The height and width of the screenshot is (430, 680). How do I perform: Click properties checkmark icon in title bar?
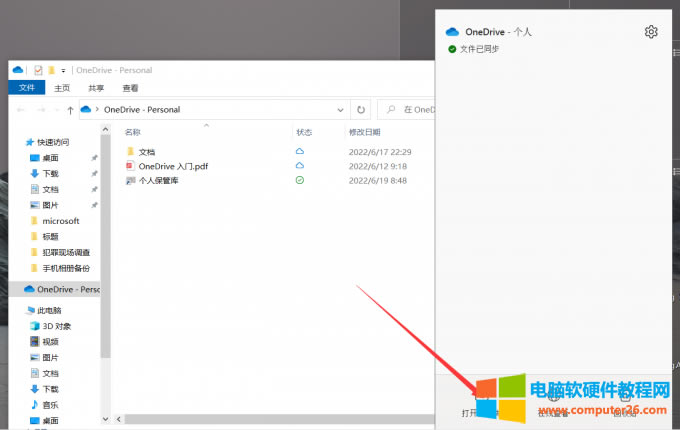coord(38,70)
